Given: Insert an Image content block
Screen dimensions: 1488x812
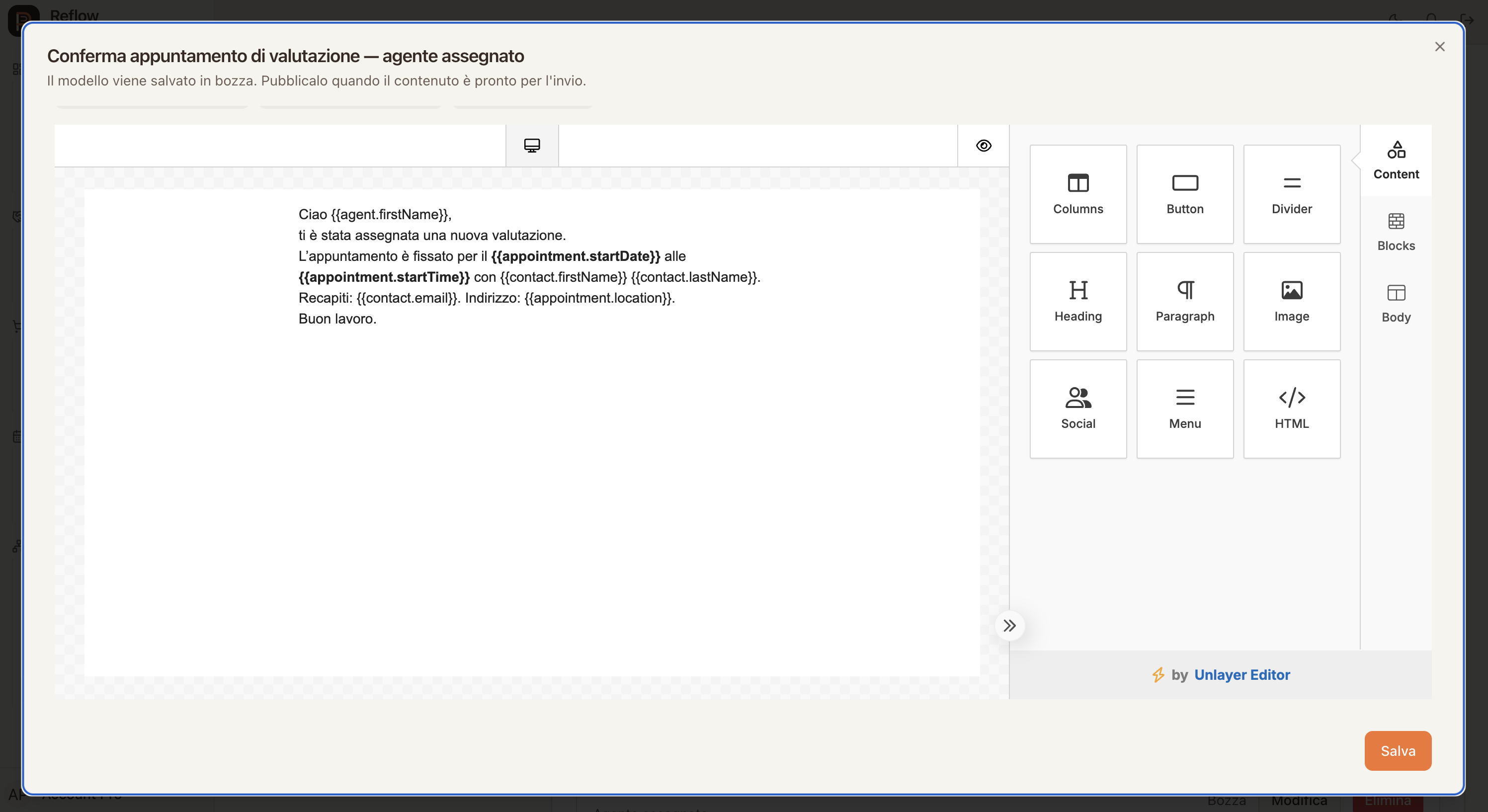Looking at the screenshot, I should click(x=1292, y=302).
